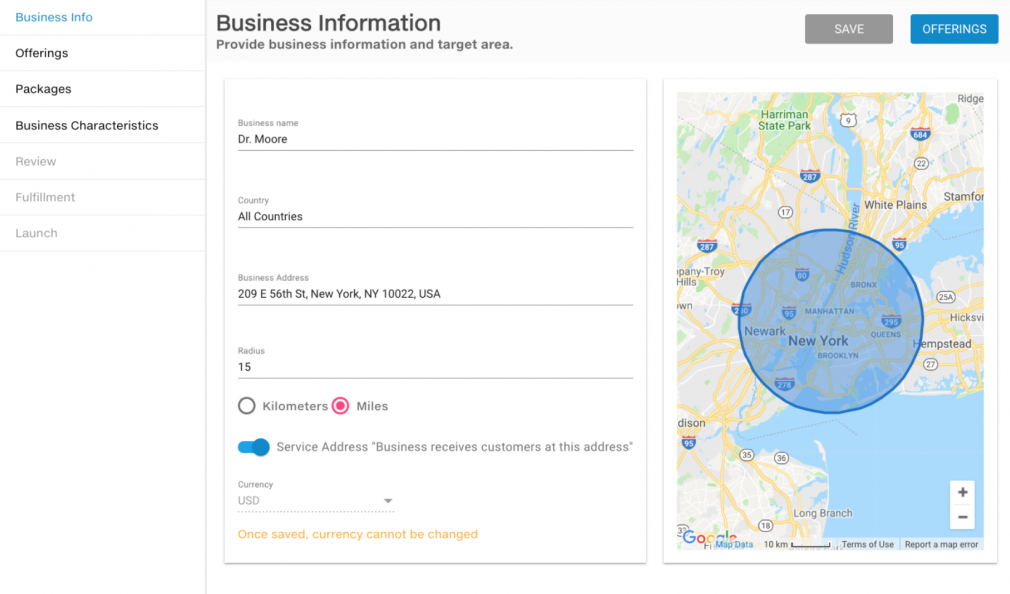Zoom in on the map
Viewport: 1010px width, 594px height.
click(962, 492)
